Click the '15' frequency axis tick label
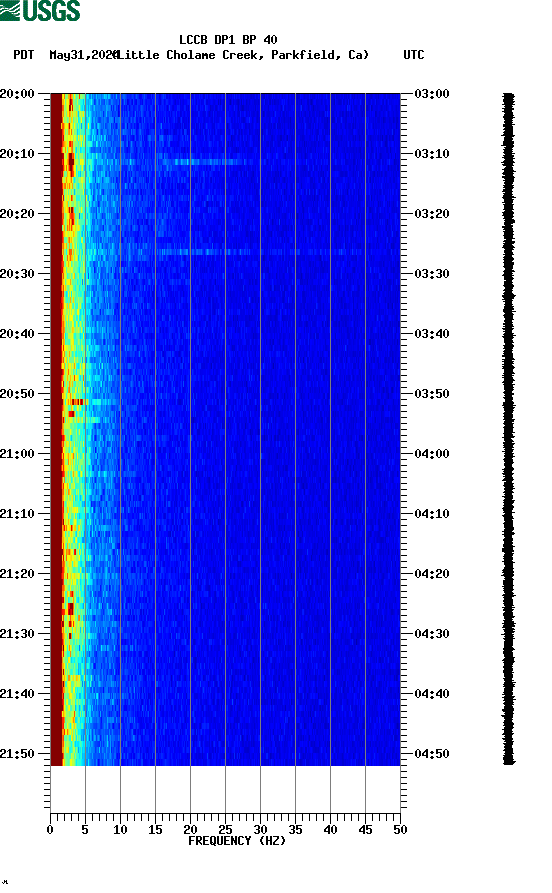The width and height of the screenshot is (552, 893). pos(156,830)
